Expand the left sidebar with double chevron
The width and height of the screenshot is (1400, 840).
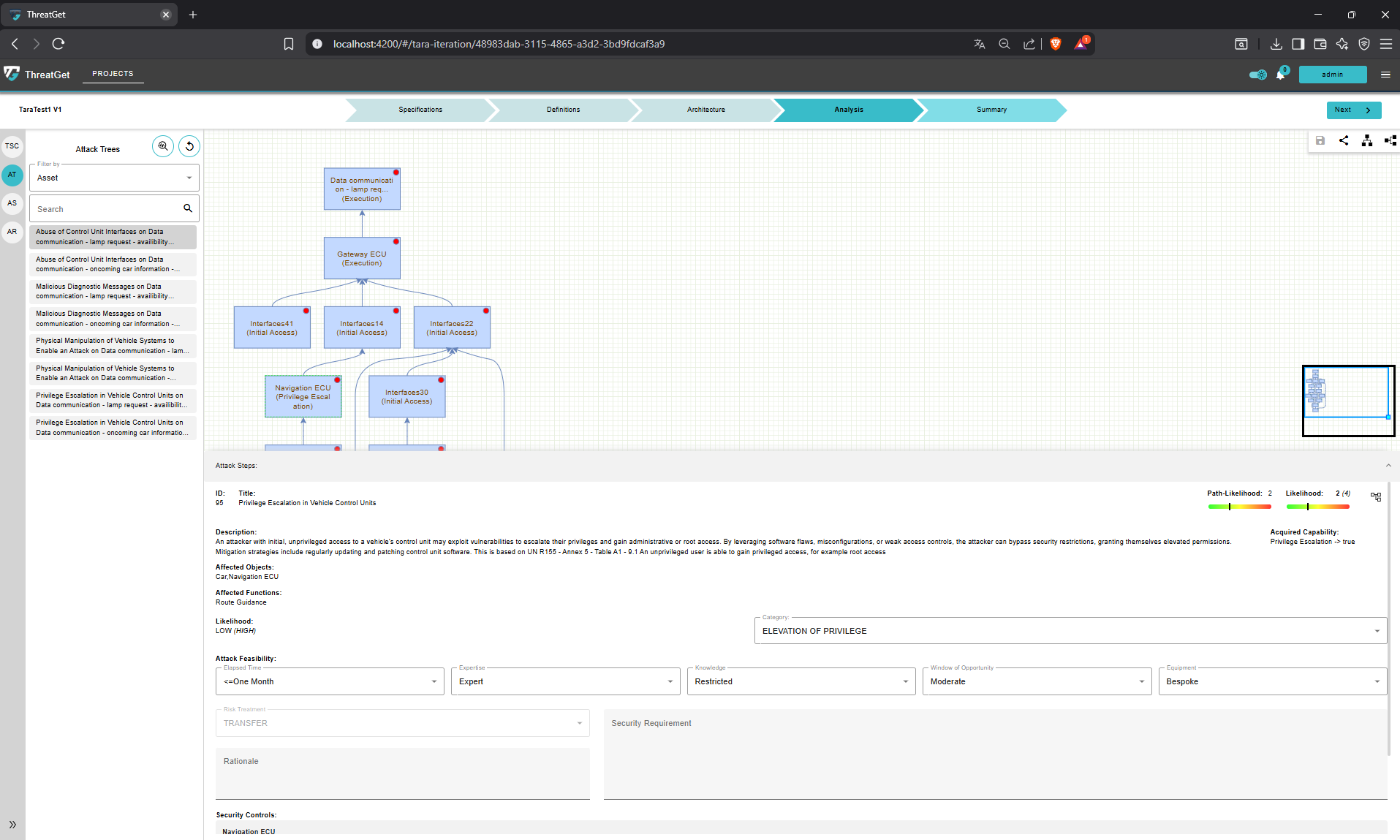[12, 825]
